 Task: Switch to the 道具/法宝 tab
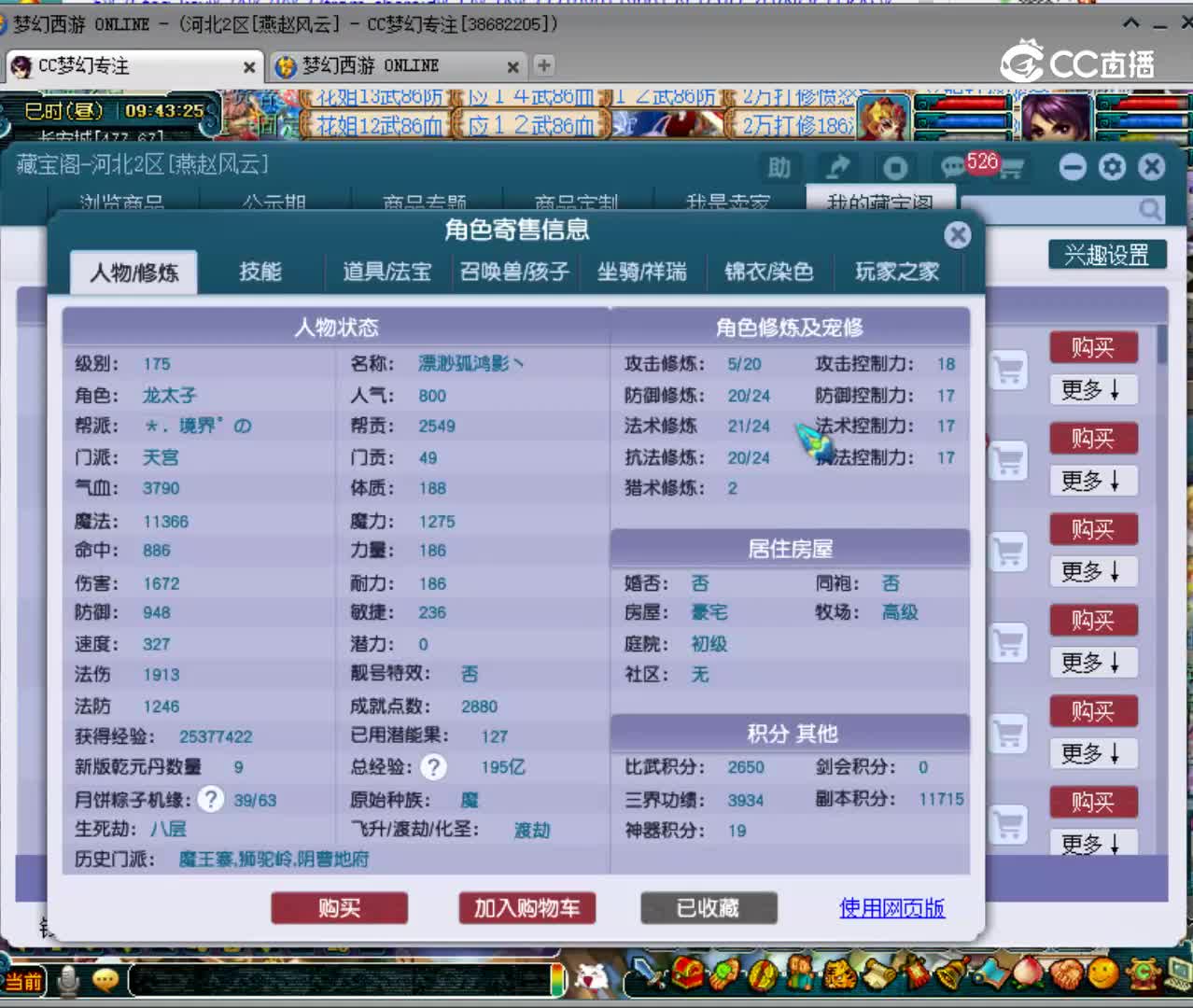(386, 272)
